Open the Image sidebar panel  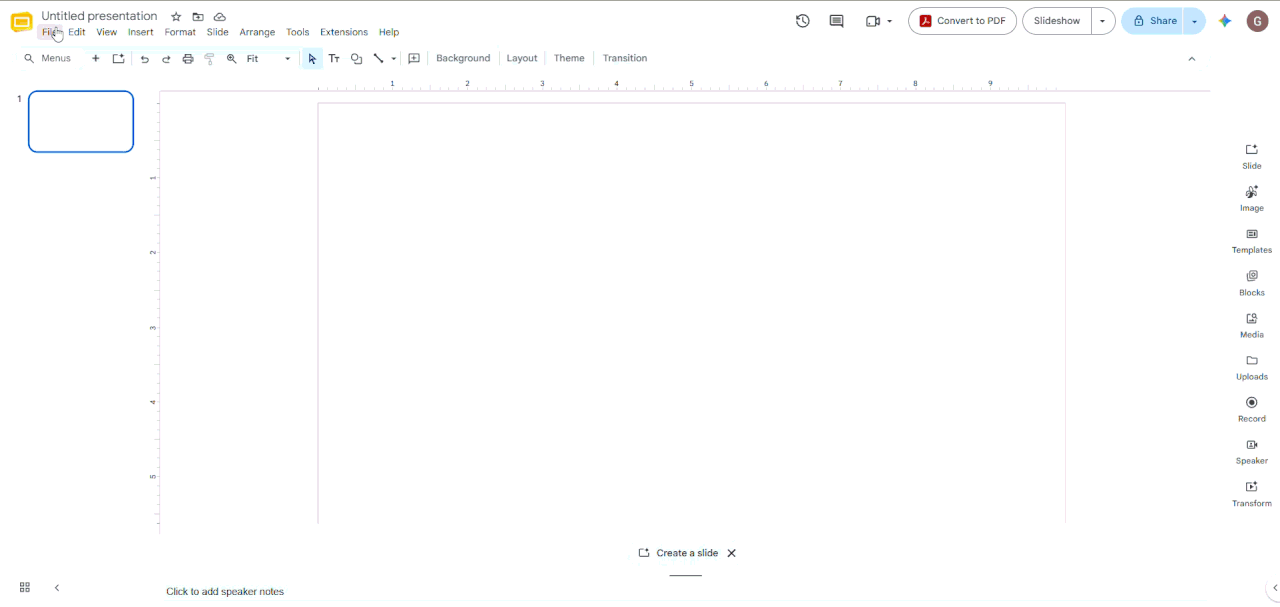(x=1252, y=198)
